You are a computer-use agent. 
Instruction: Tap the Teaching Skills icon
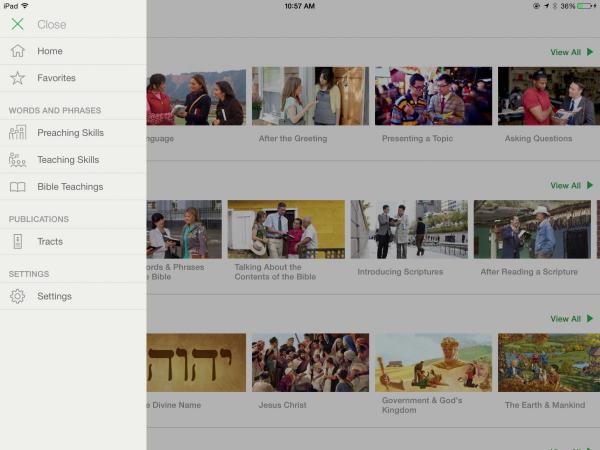pyautogui.click(x=17, y=160)
